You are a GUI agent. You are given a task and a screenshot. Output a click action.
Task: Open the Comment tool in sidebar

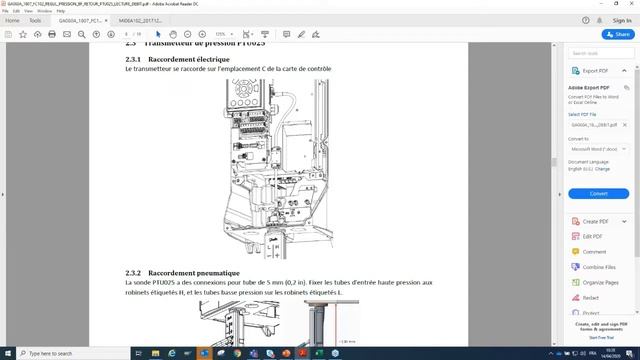click(x=594, y=252)
